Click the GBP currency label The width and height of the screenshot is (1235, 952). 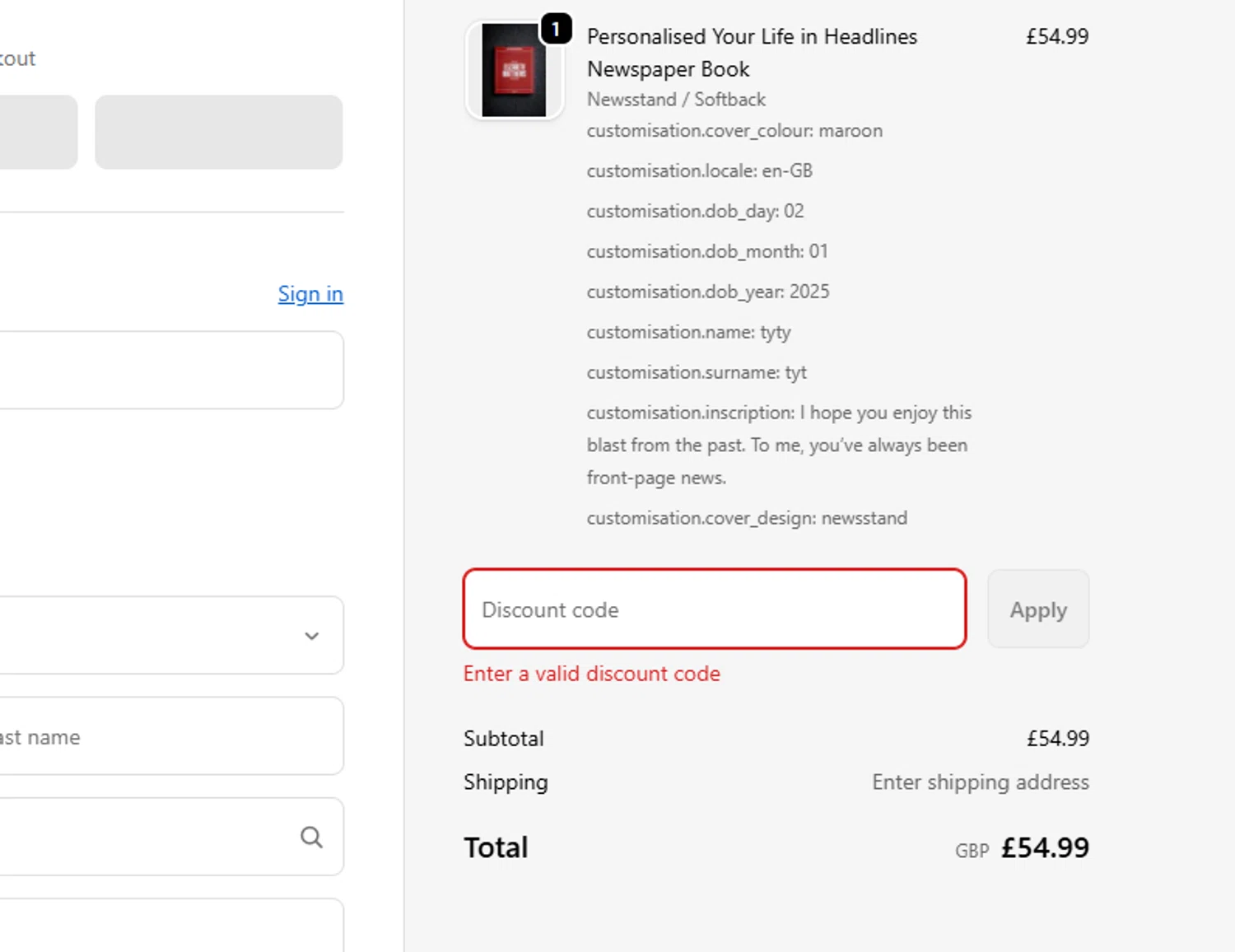coord(972,851)
